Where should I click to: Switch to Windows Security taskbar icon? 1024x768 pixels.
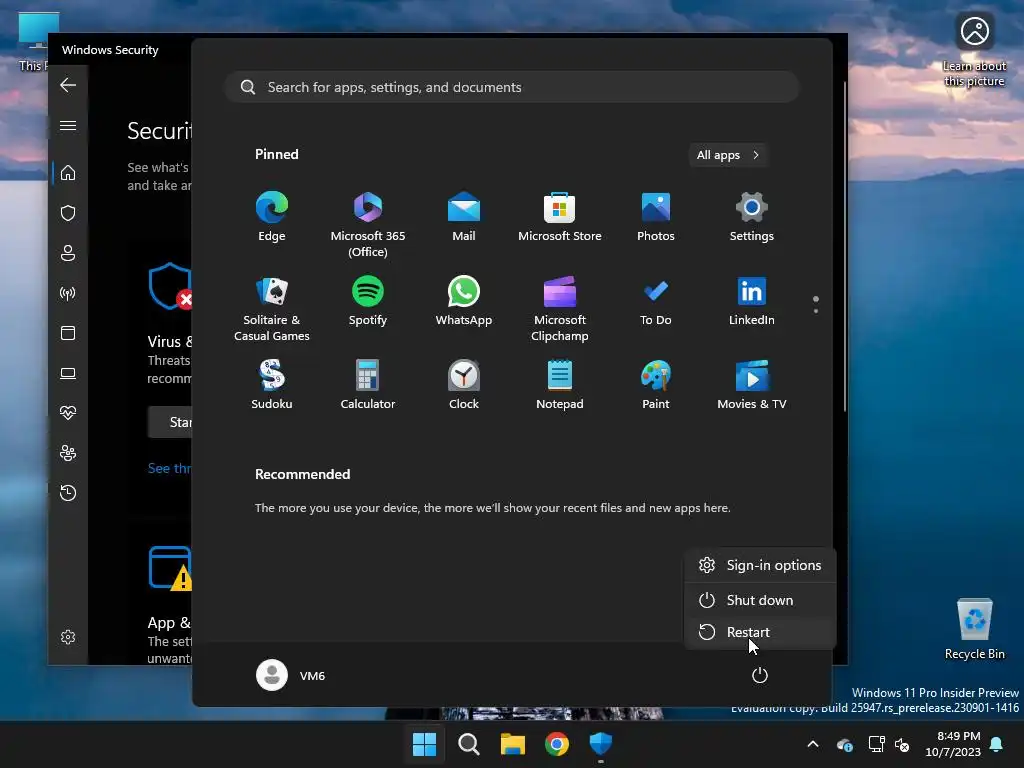[x=601, y=744]
